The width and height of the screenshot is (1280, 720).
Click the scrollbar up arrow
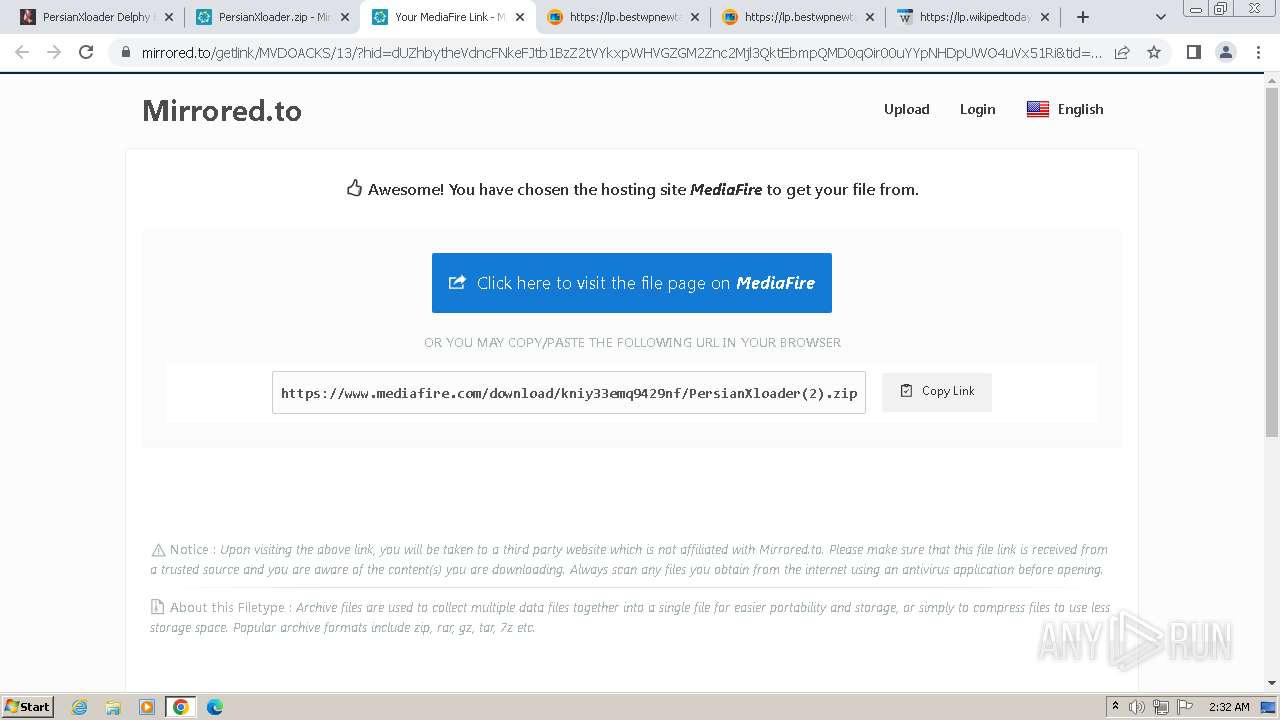click(1272, 82)
